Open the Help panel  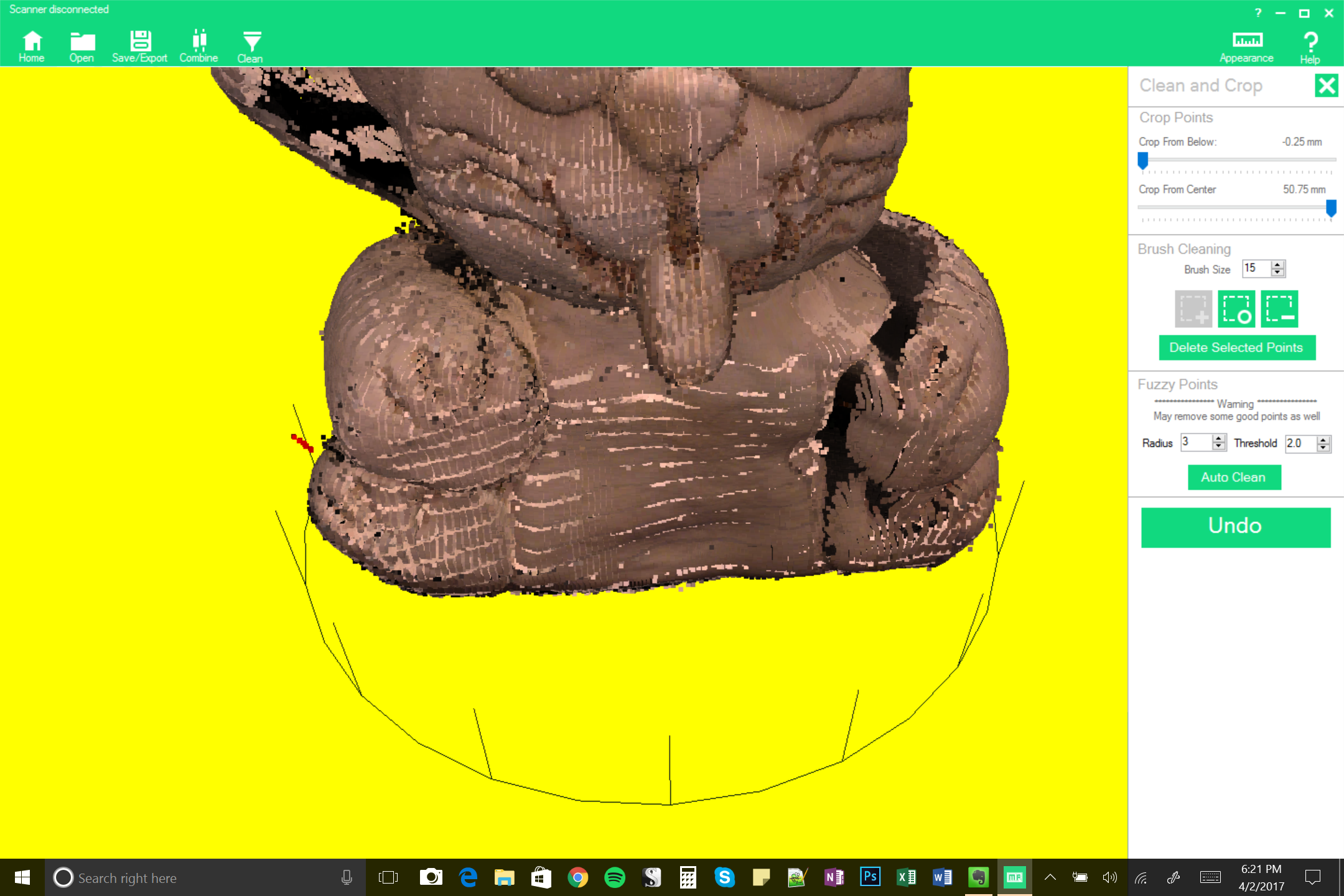click(x=1310, y=44)
